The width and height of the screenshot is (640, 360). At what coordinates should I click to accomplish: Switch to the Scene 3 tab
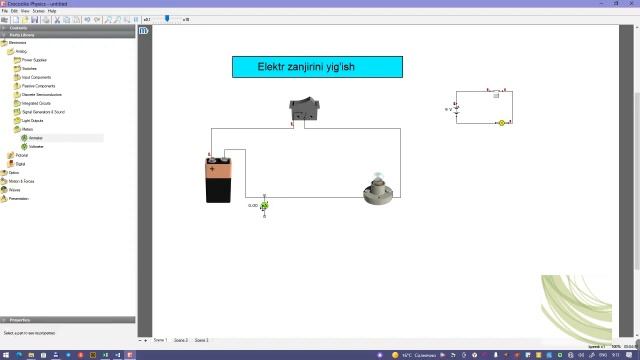point(201,340)
